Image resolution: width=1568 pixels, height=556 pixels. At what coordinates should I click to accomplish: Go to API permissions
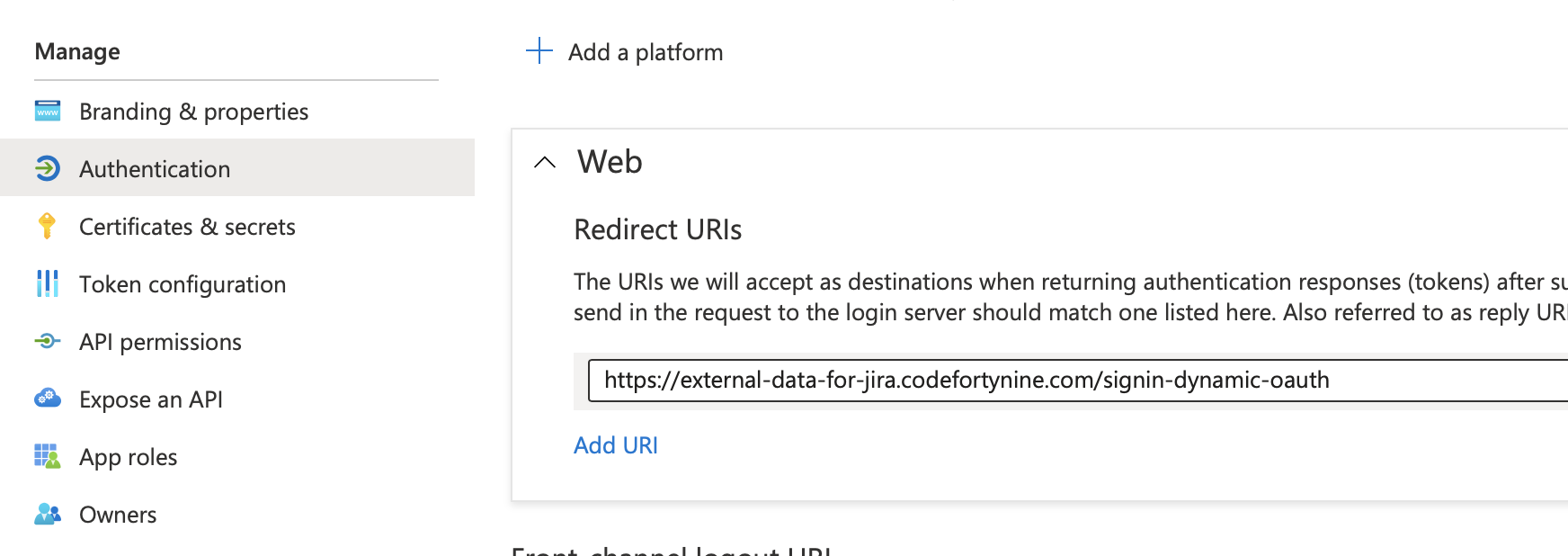(160, 341)
